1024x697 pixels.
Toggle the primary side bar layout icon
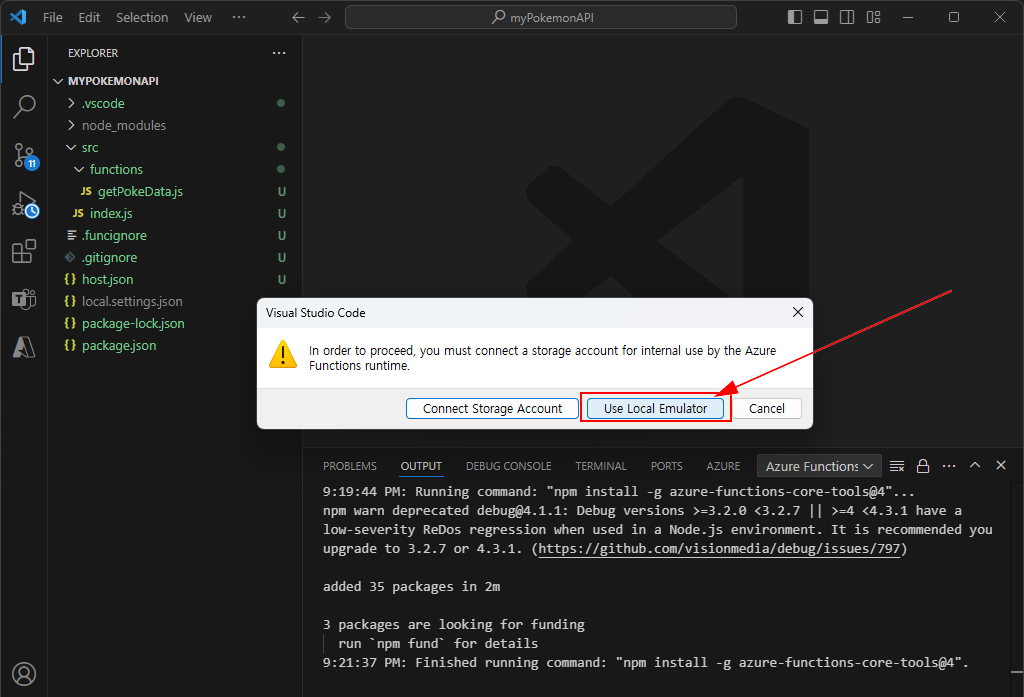tap(795, 17)
